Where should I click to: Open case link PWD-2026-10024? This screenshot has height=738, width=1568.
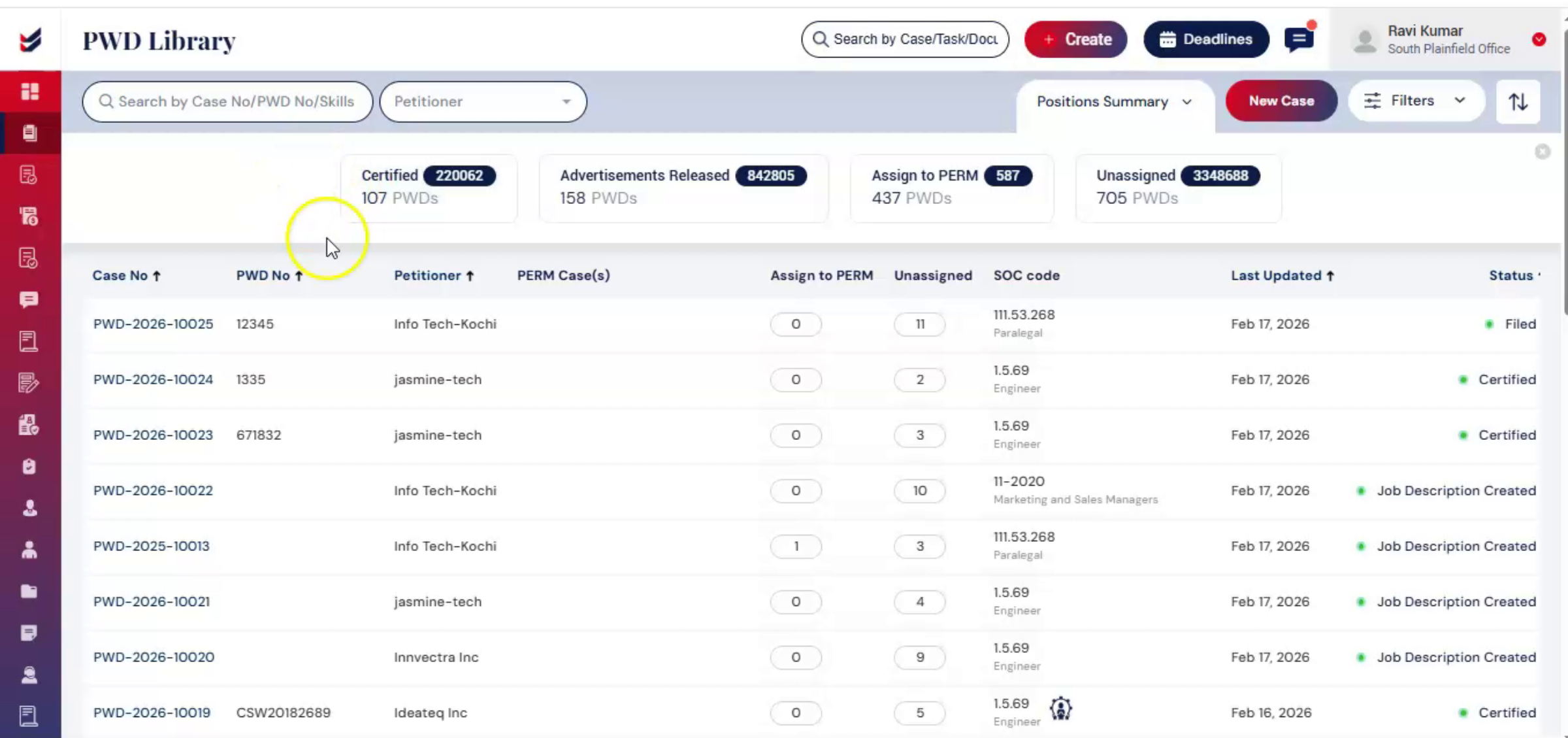(153, 380)
